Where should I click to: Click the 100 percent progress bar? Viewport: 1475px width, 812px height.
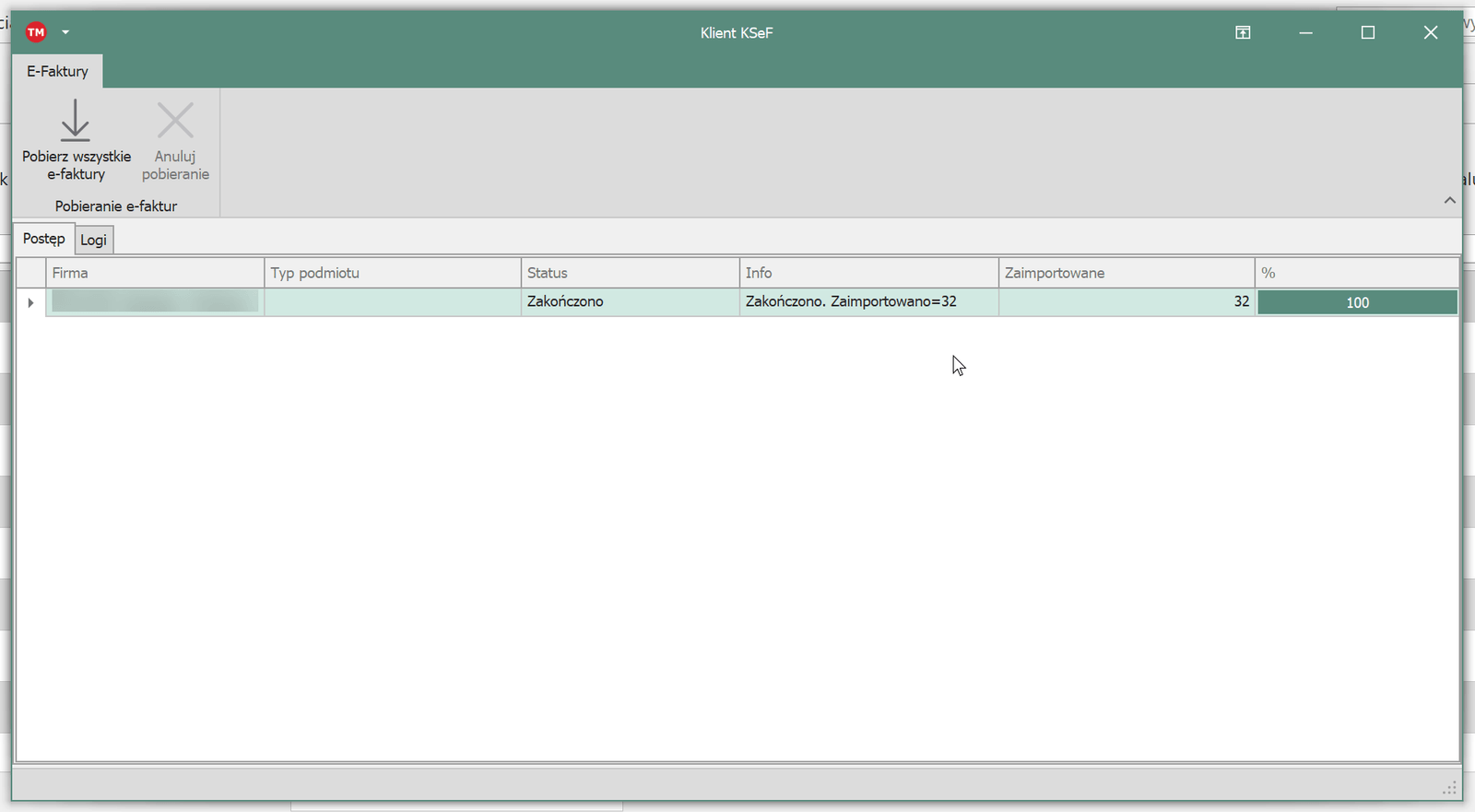pos(1357,302)
